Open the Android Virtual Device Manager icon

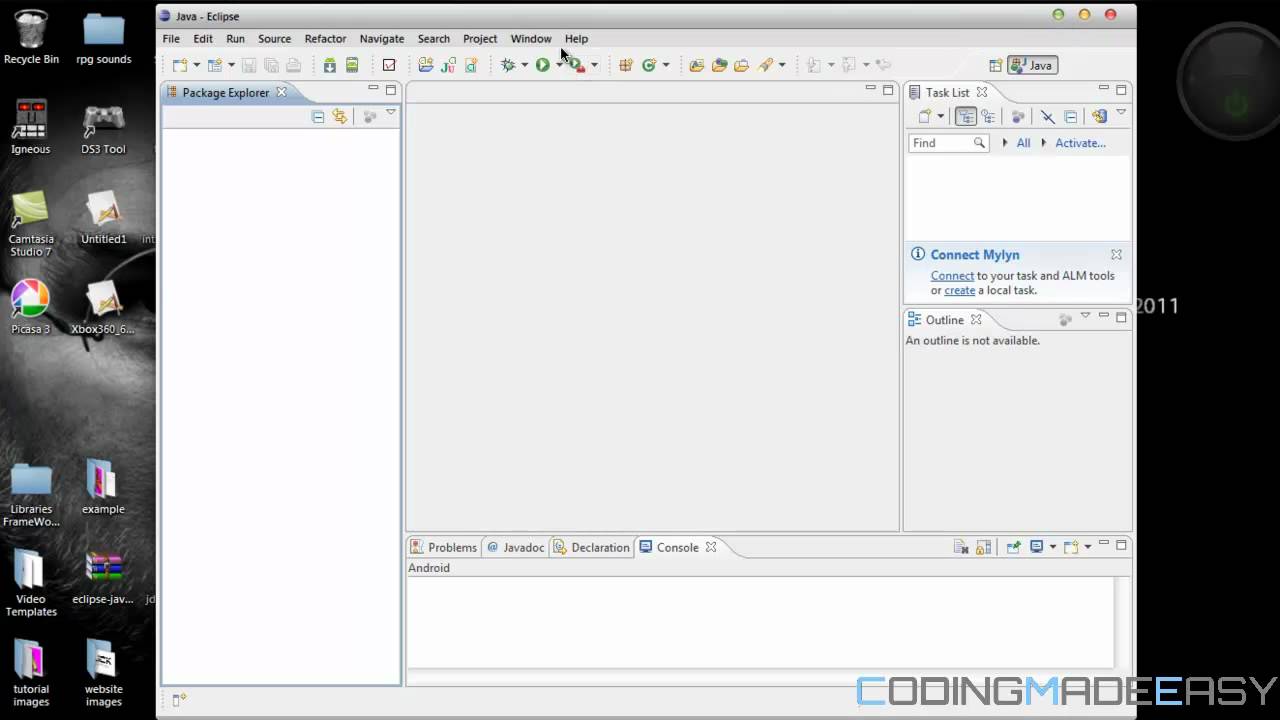tap(352, 65)
